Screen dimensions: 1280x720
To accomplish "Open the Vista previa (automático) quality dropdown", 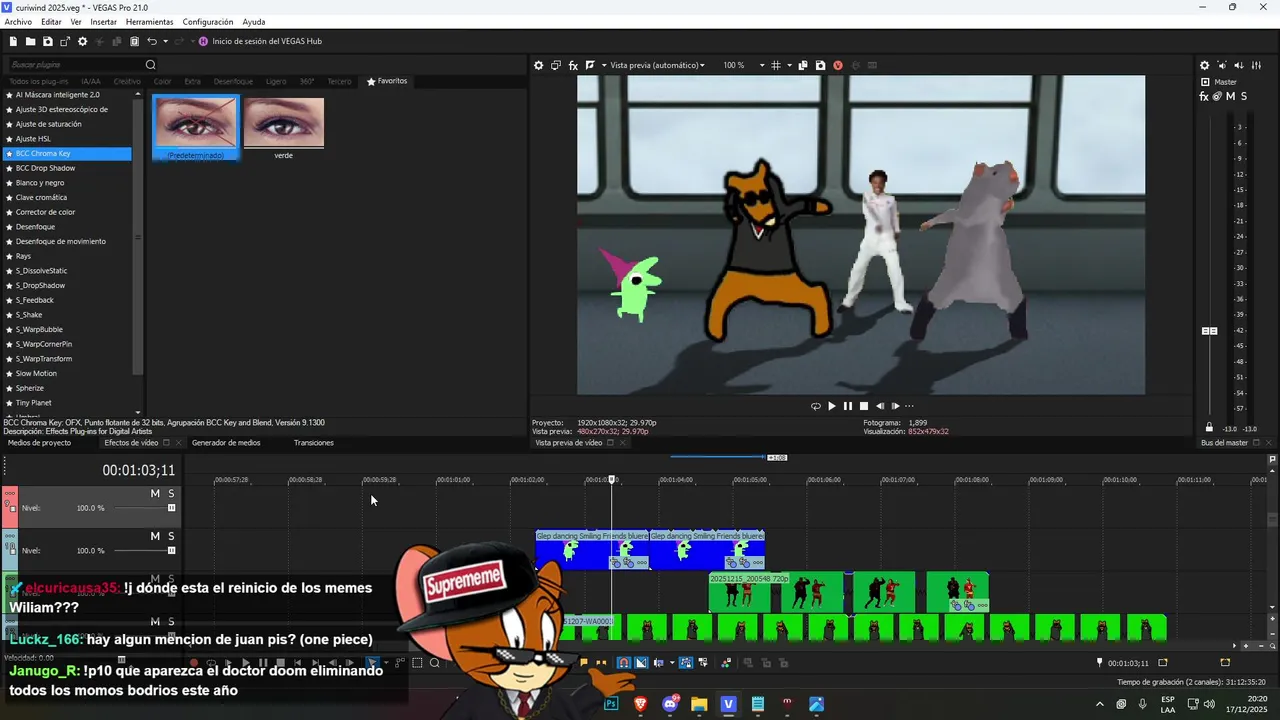I will tap(657, 65).
